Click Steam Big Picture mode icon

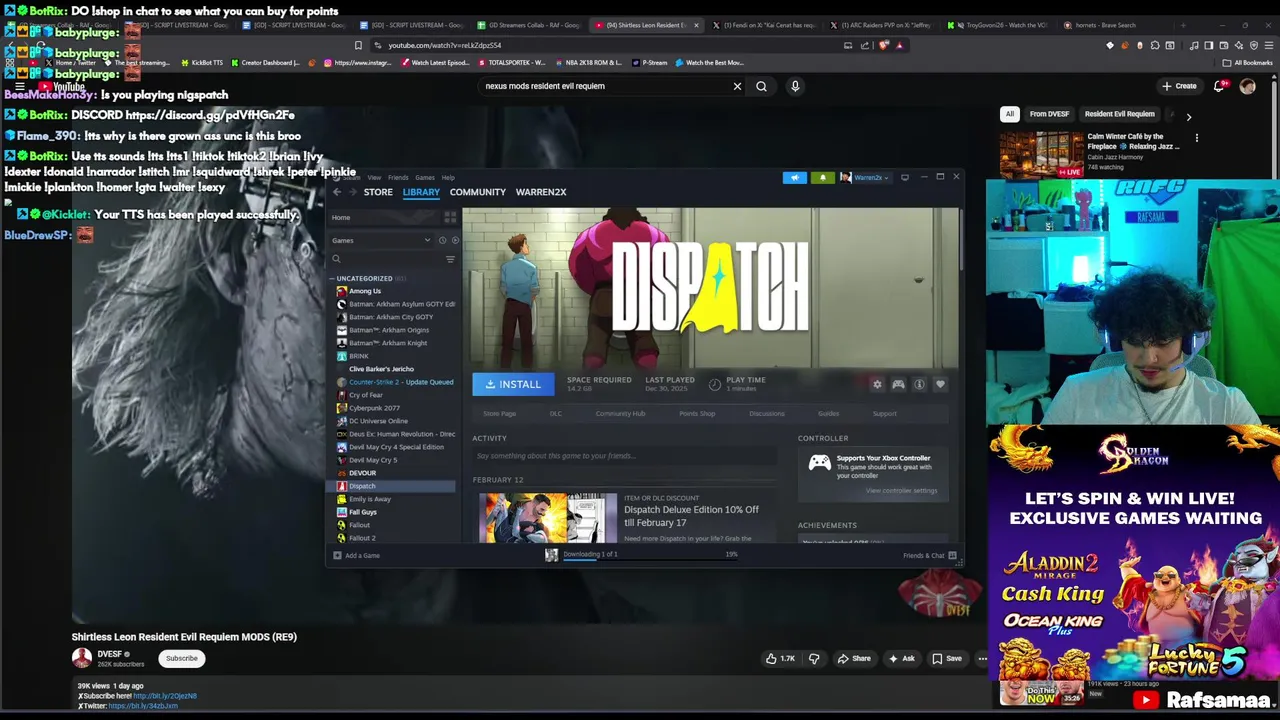coord(905,177)
